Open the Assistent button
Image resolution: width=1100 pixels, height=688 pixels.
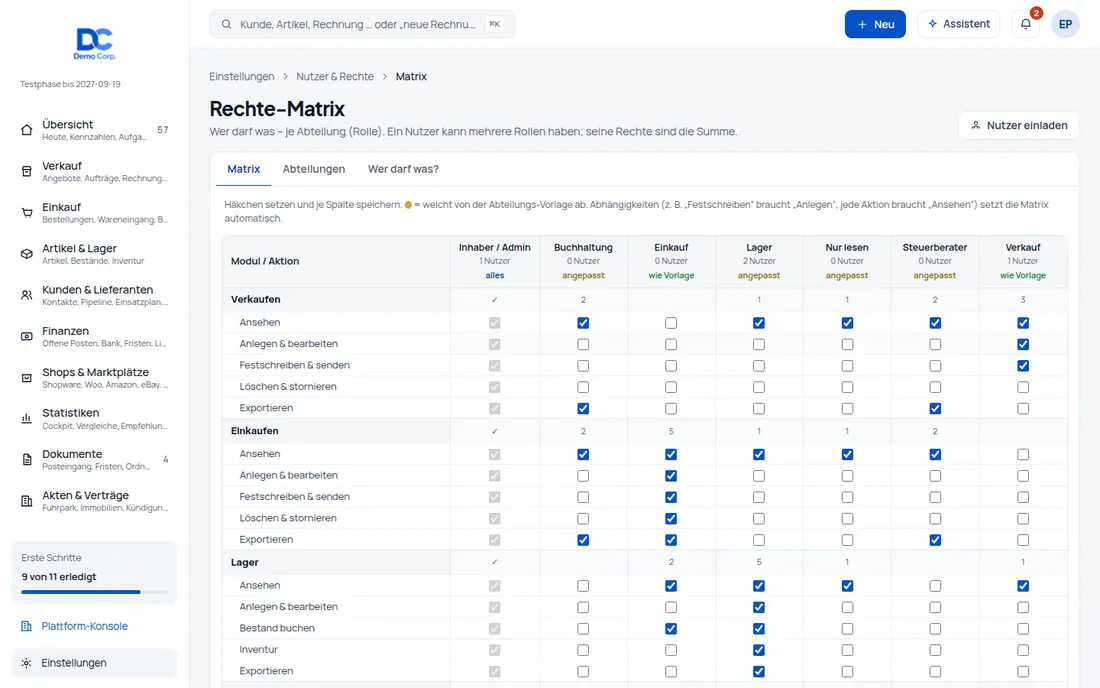(x=958, y=24)
